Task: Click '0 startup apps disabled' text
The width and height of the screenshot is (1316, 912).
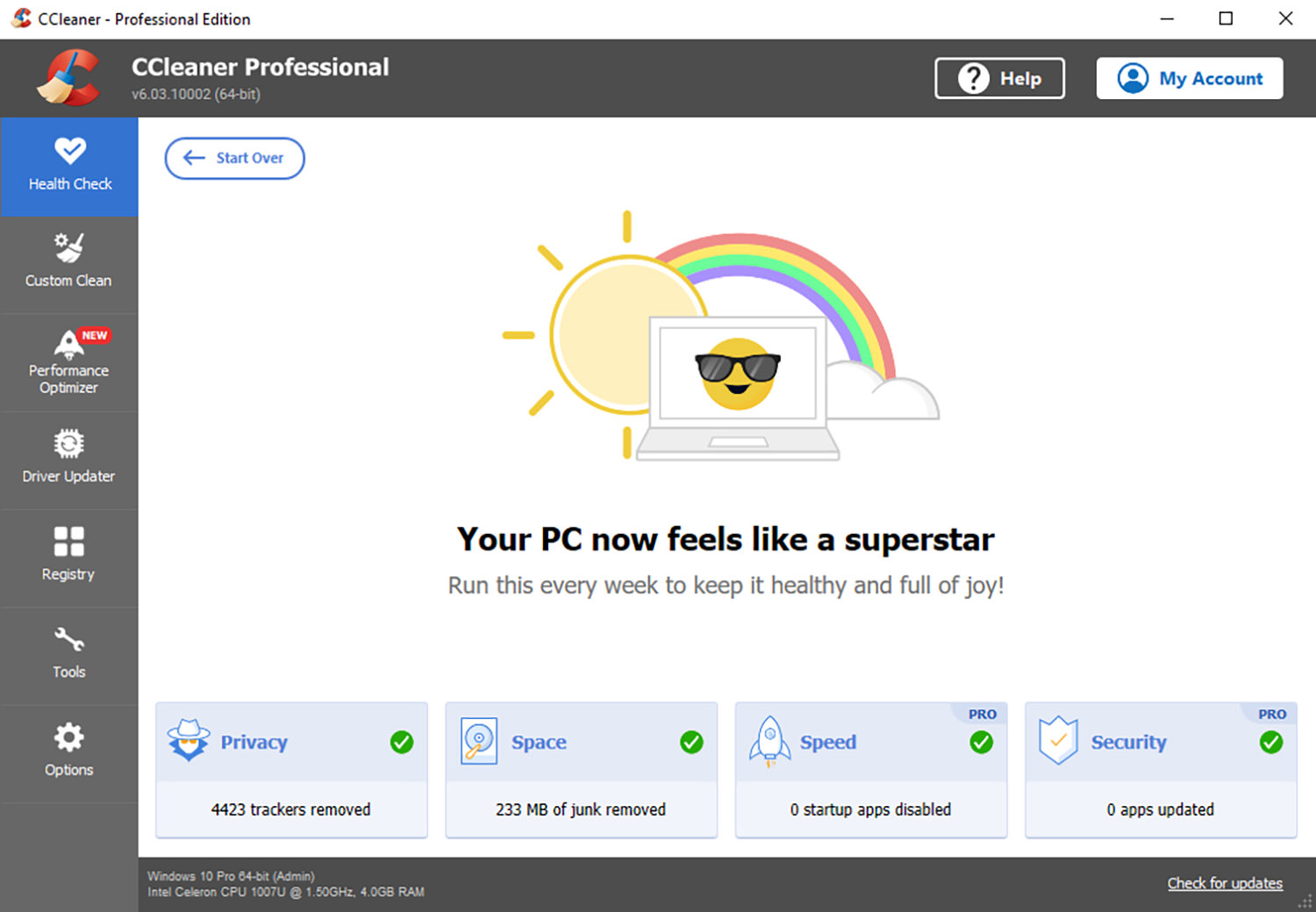Action: coord(870,809)
